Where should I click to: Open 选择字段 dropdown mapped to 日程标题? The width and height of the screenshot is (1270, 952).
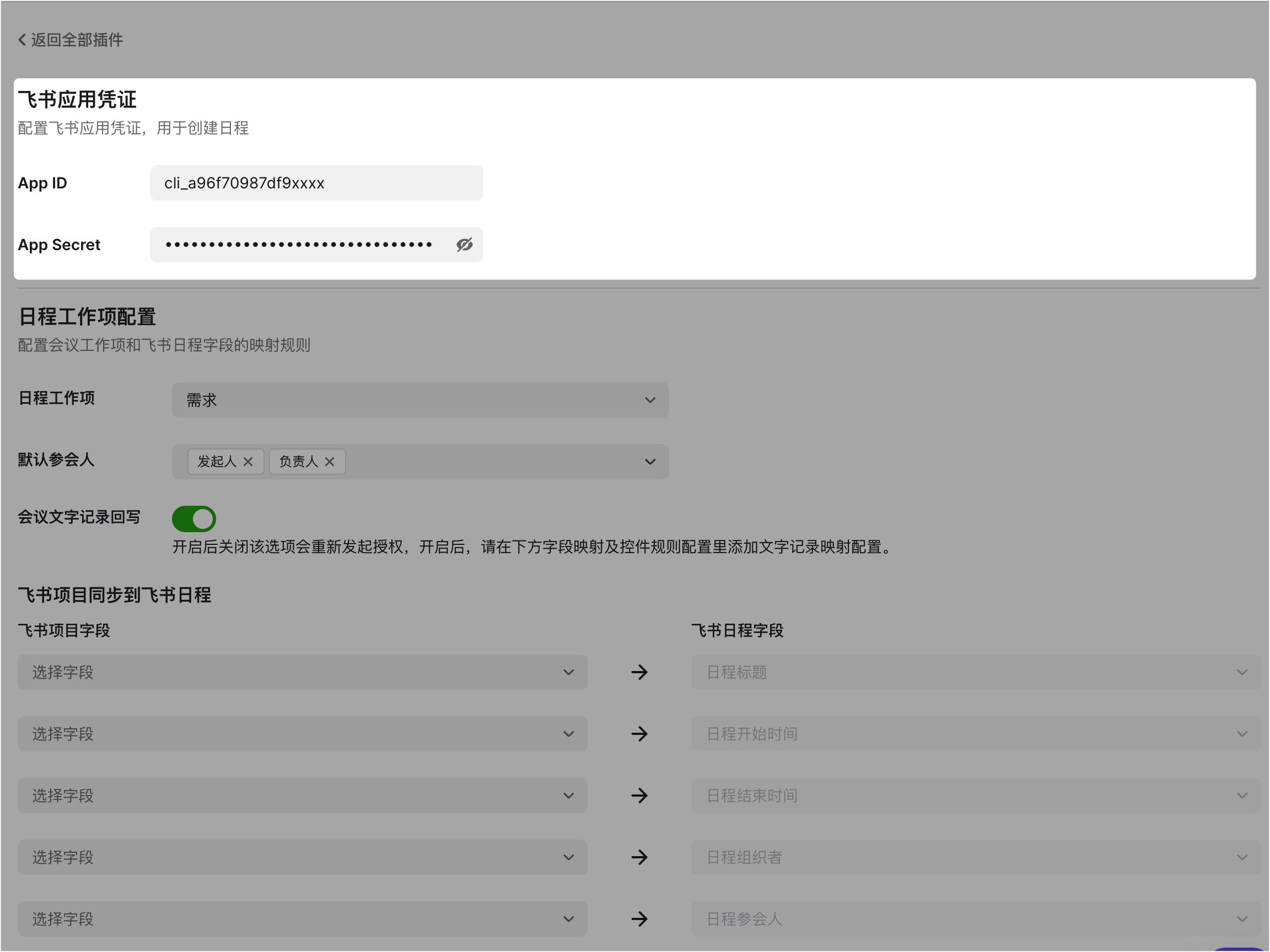point(303,673)
